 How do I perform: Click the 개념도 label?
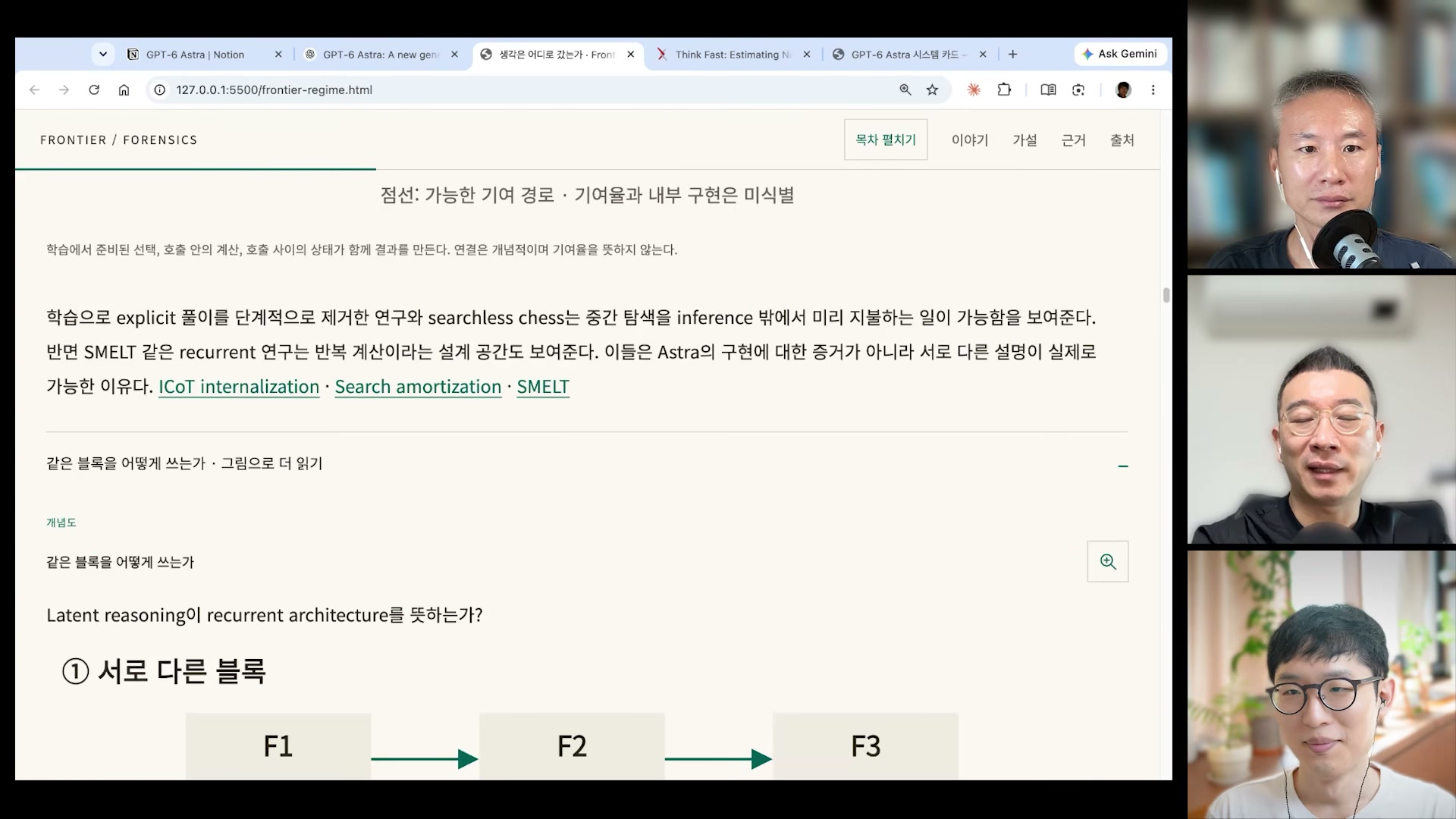(61, 522)
